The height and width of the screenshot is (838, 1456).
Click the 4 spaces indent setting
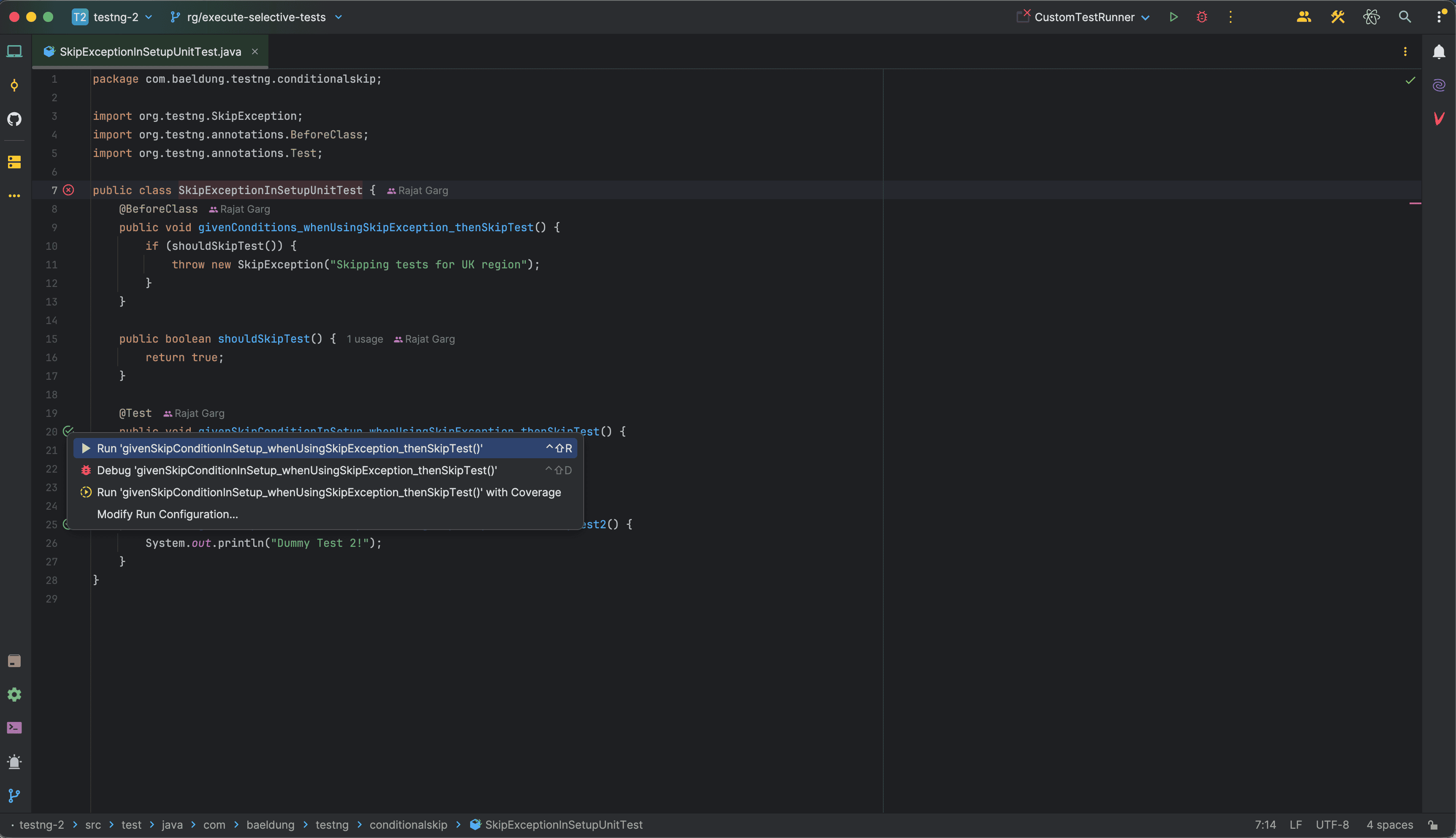point(1389,825)
